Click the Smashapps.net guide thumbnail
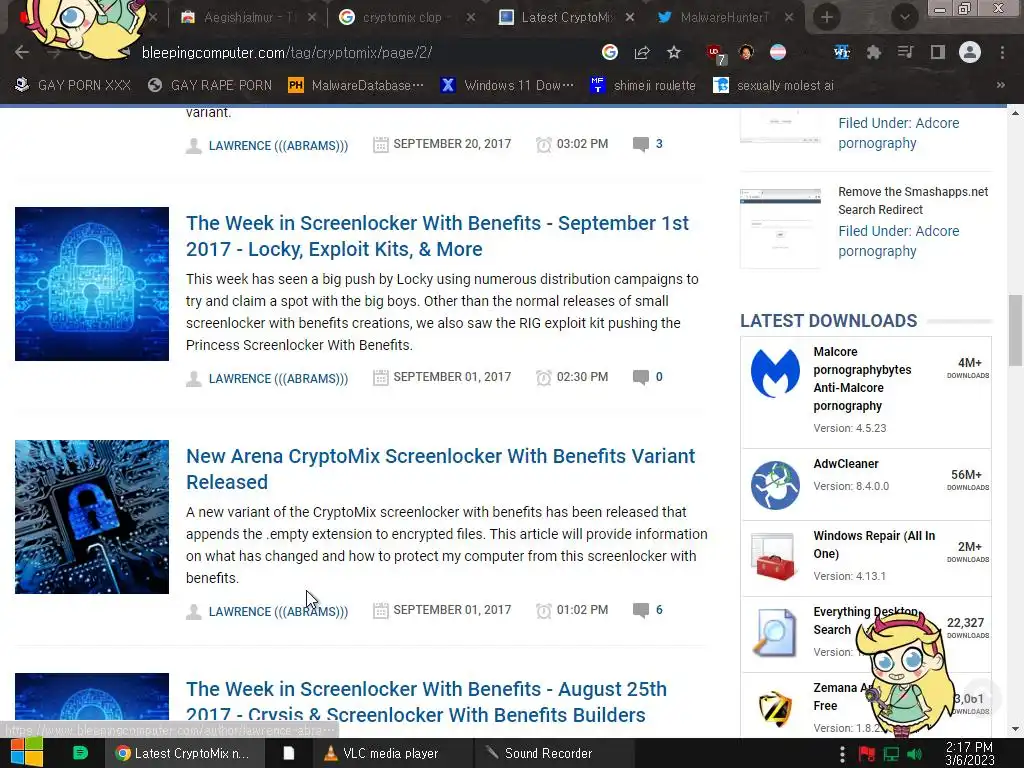The image size is (1024, 768). click(780, 229)
